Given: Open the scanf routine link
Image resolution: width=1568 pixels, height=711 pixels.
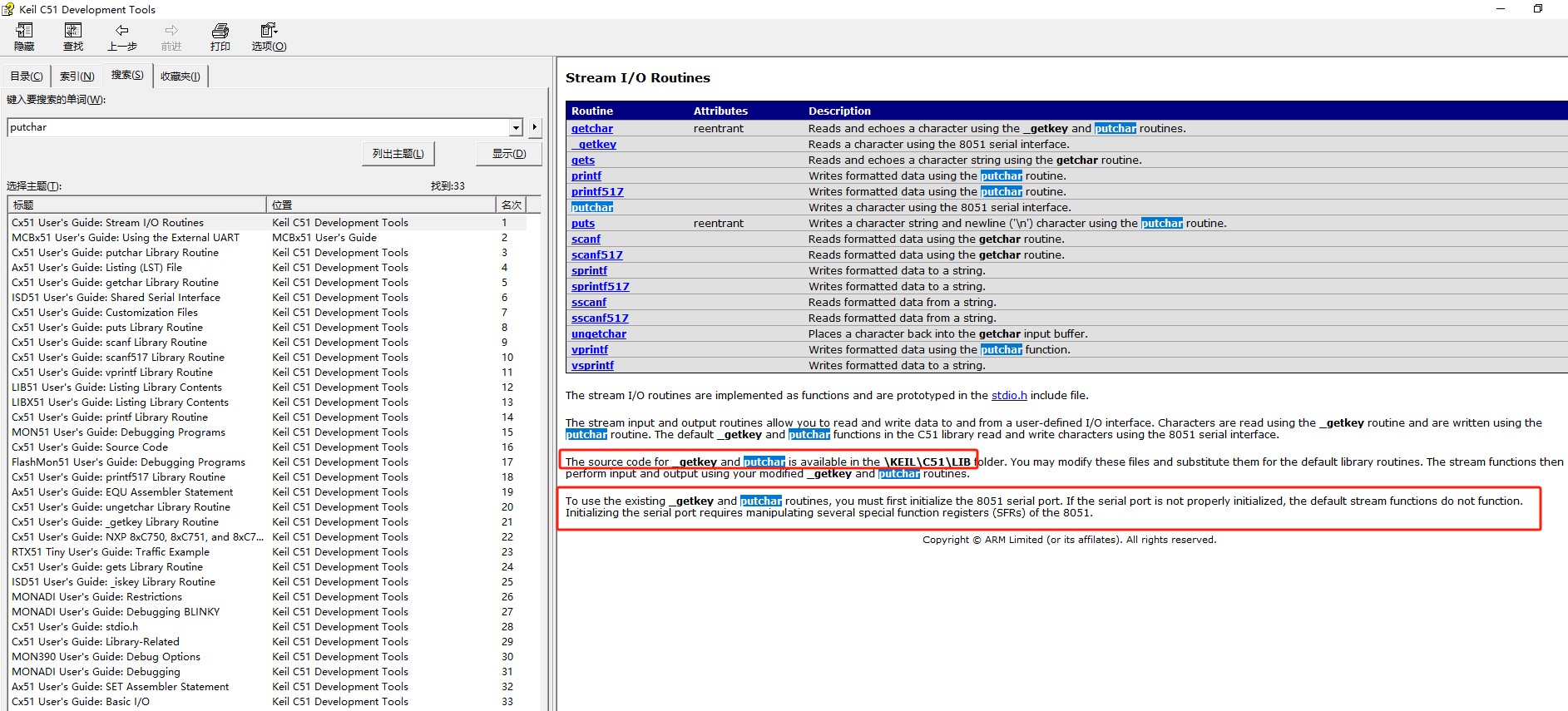Looking at the screenshot, I should pyautogui.click(x=586, y=239).
